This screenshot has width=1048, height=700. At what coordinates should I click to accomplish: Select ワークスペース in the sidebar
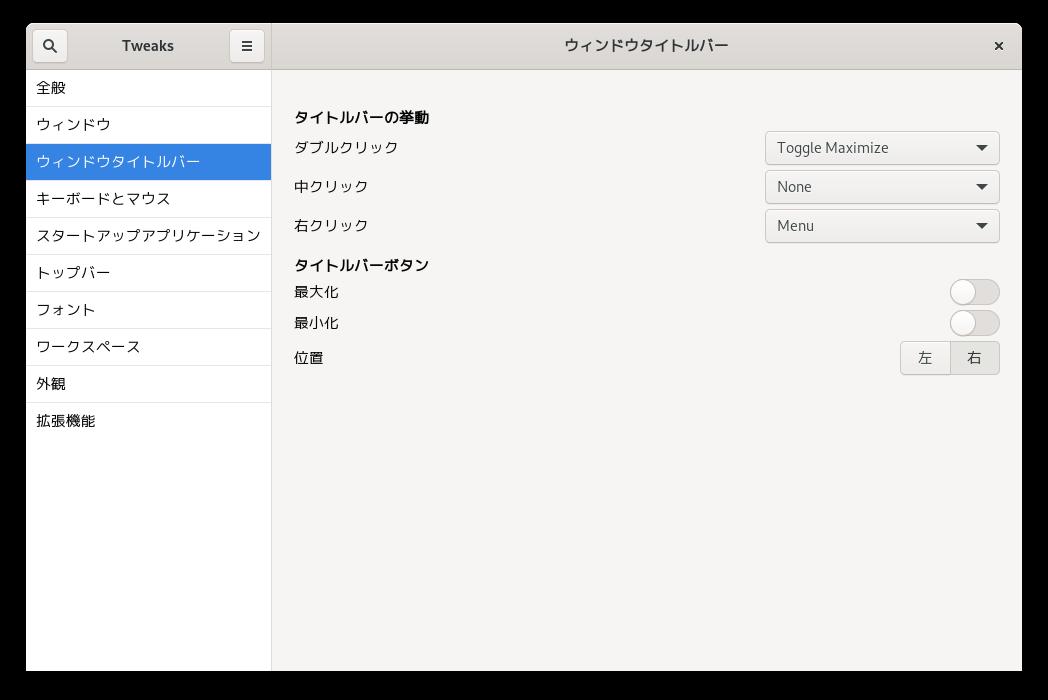pyautogui.click(x=148, y=347)
